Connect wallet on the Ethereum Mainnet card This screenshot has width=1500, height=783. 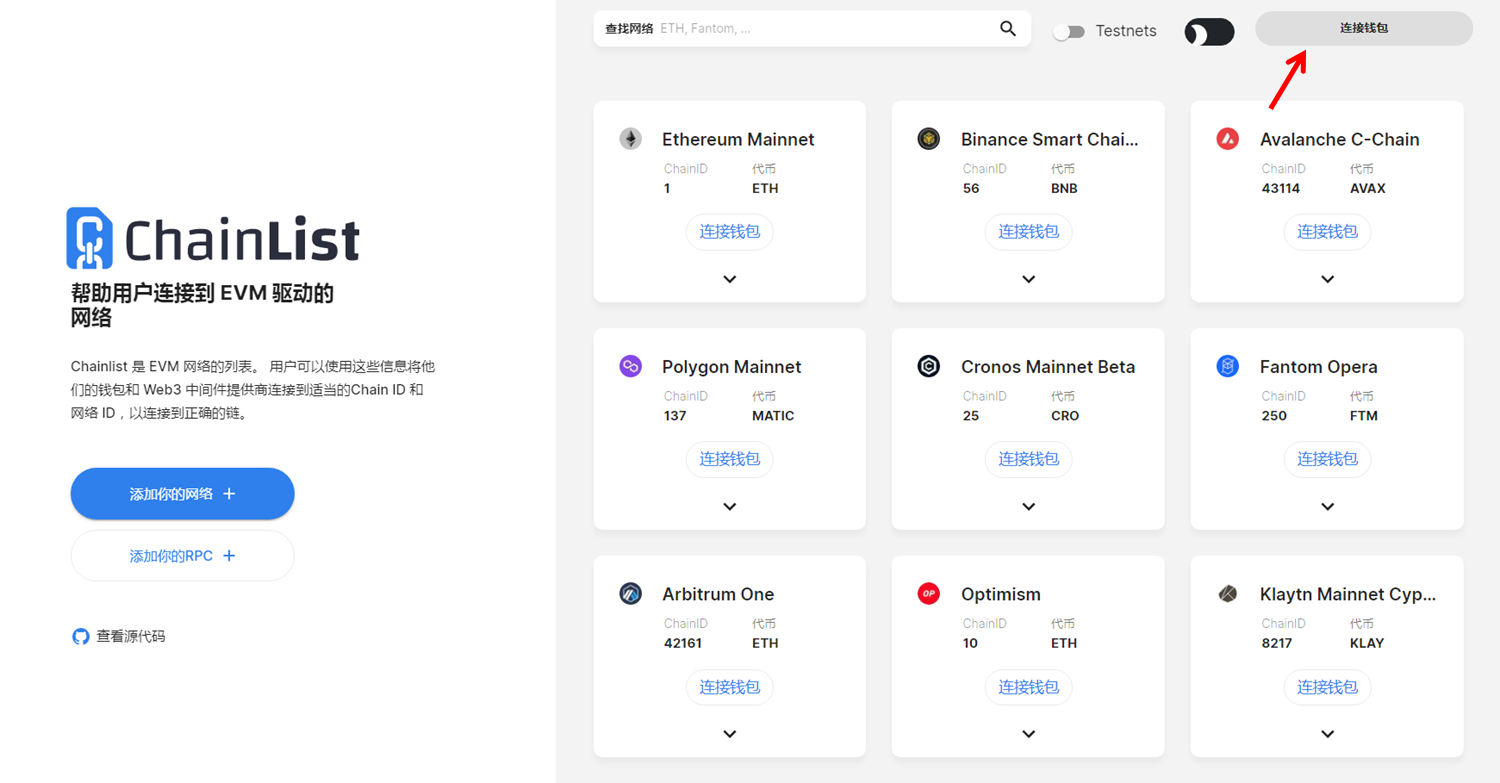(x=730, y=232)
